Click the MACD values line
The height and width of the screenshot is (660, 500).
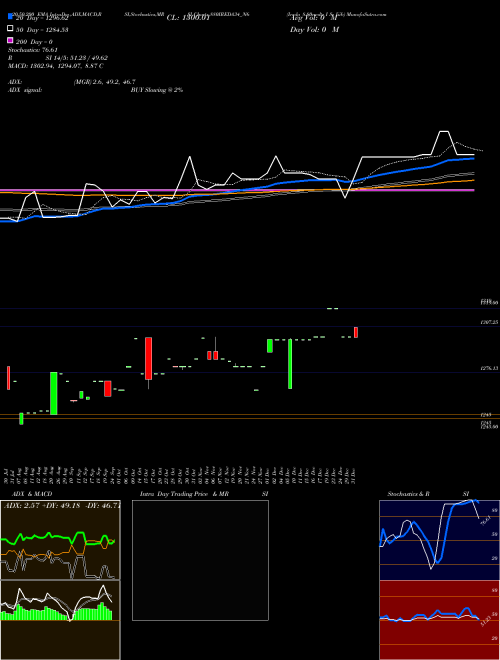(56, 66)
